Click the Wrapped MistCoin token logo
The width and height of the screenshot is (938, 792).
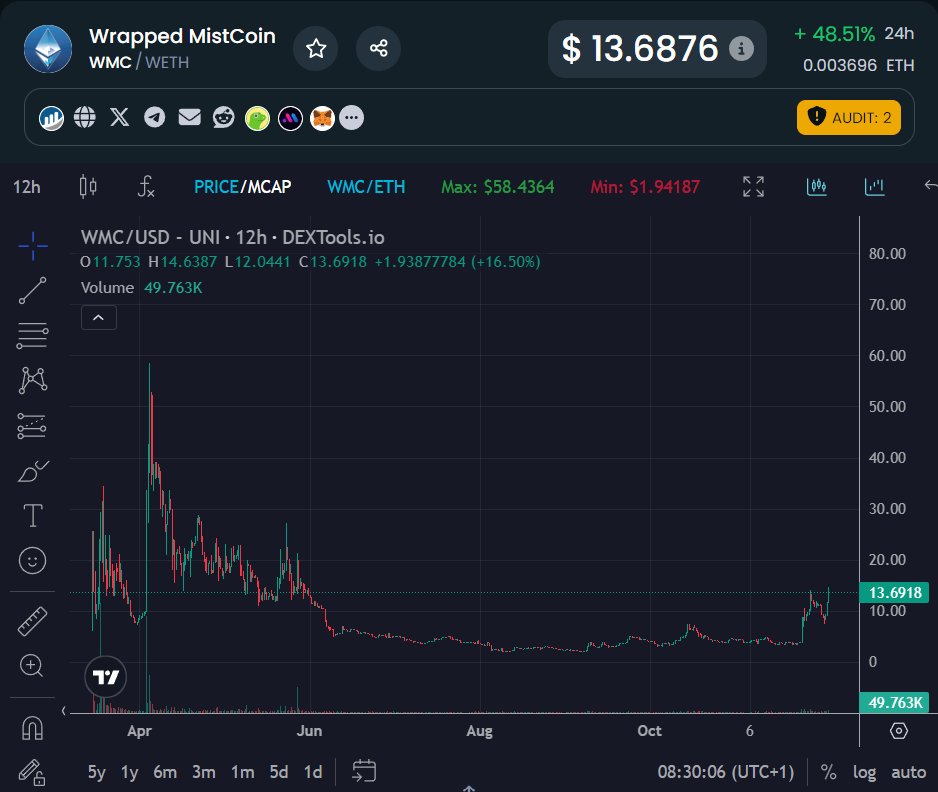tap(48, 49)
